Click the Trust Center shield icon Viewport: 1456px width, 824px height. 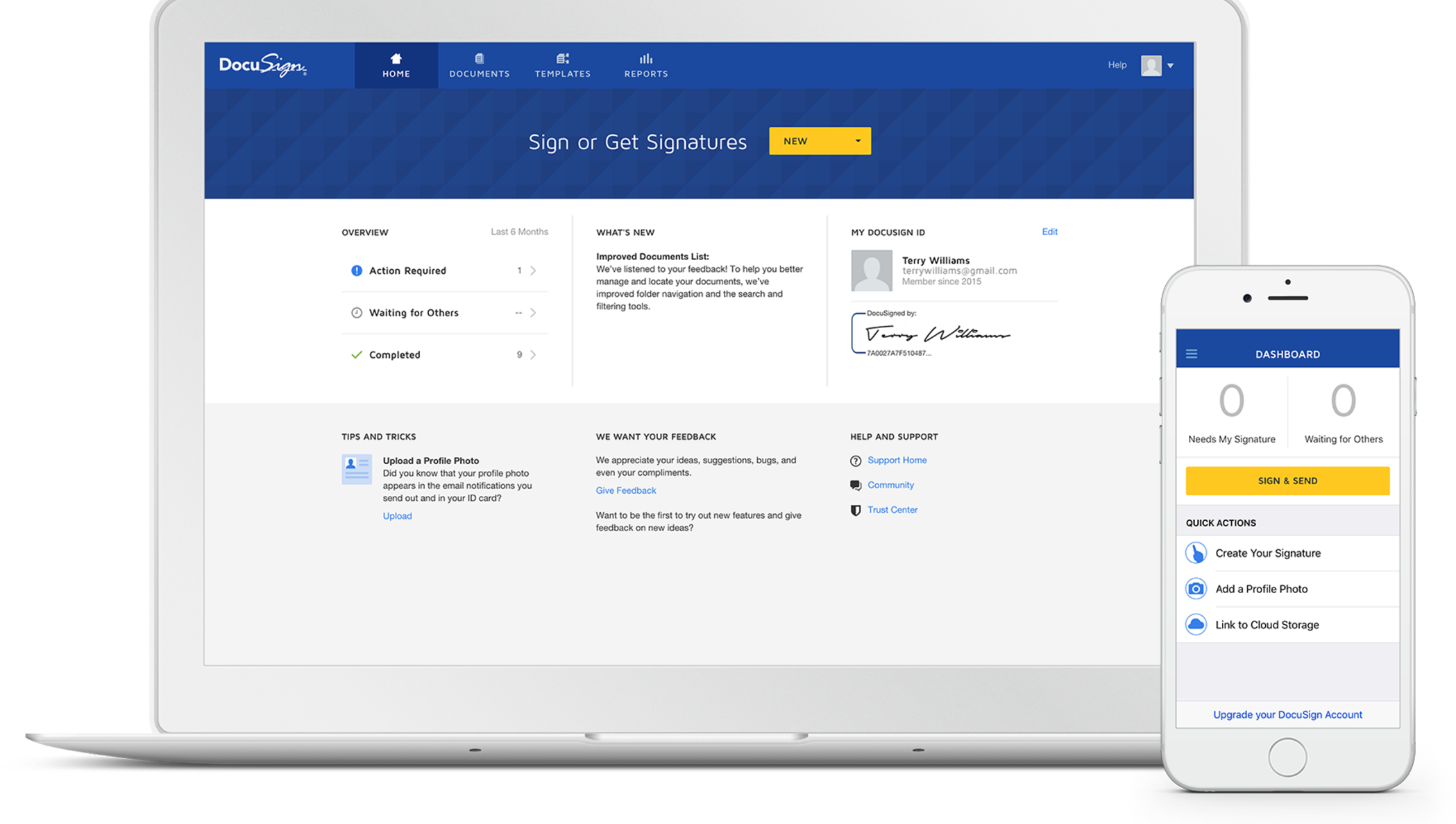click(x=855, y=510)
